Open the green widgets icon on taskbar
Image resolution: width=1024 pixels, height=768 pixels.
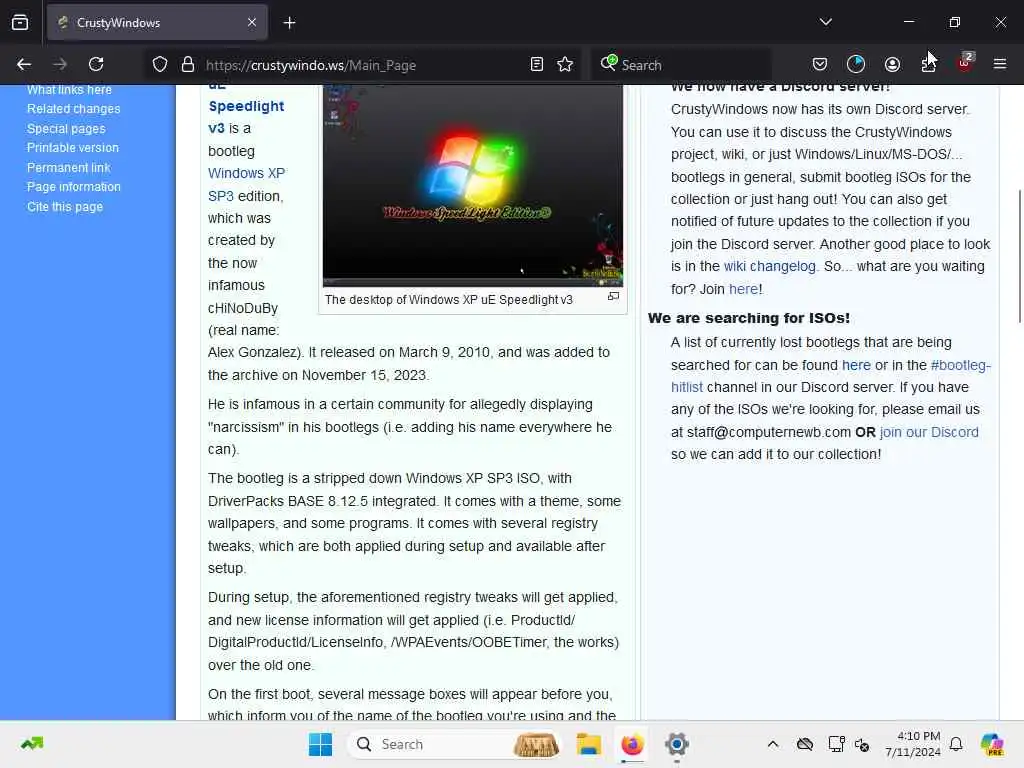(x=32, y=744)
